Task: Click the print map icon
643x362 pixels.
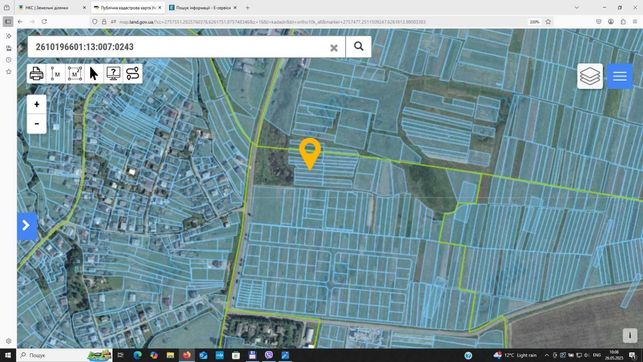Action: 36,74
